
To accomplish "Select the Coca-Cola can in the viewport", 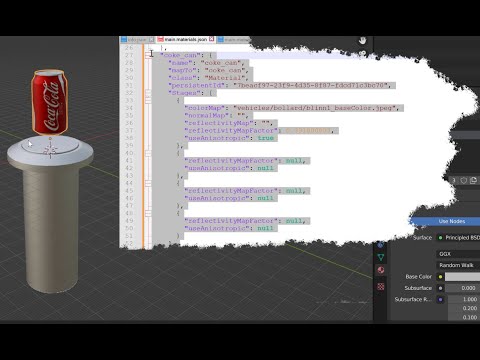I will point(50,102).
